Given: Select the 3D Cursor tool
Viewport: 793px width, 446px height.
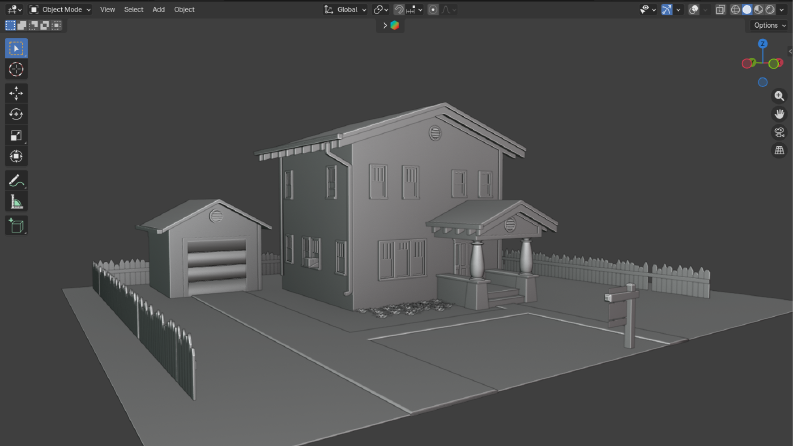Looking at the screenshot, I should [x=16, y=69].
